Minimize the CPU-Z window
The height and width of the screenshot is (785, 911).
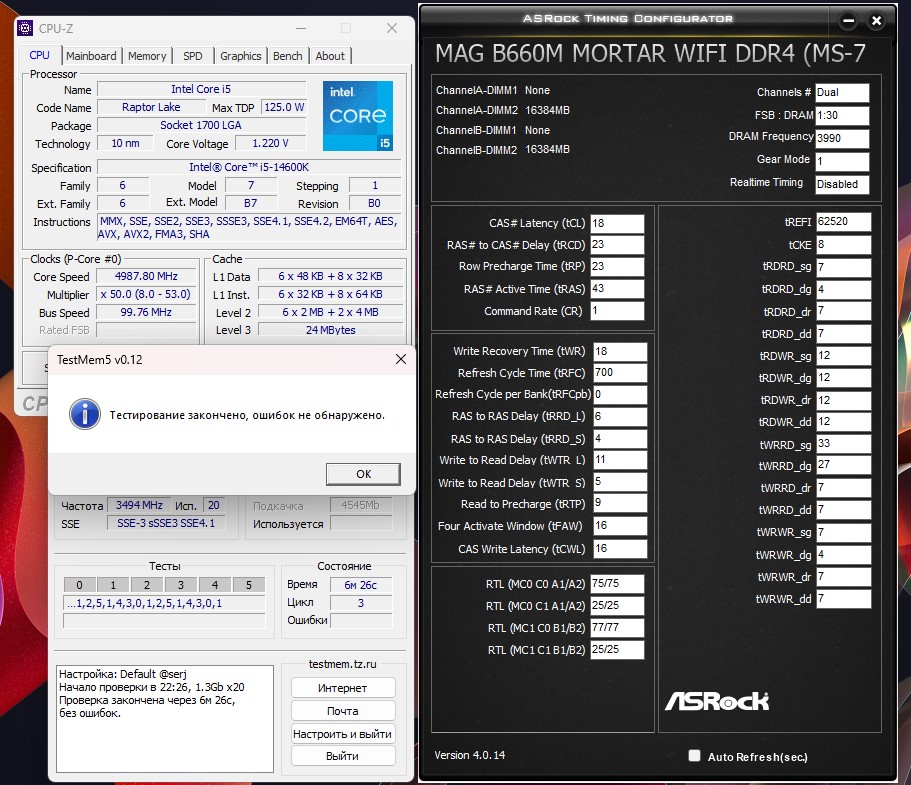[x=301, y=28]
